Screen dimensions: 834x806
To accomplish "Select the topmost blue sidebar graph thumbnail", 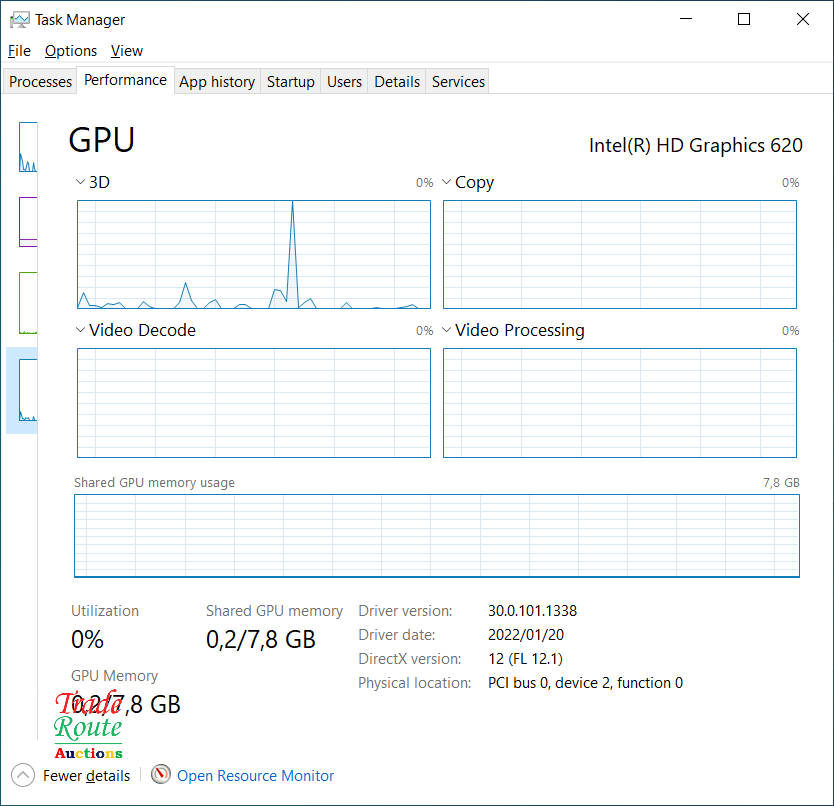I will pyautogui.click(x=28, y=147).
